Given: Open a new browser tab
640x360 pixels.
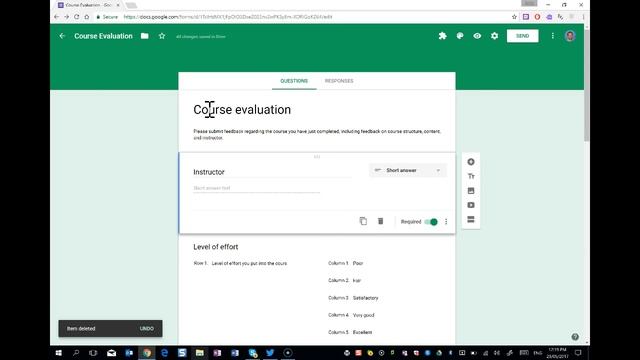Looking at the screenshot, I should tap(131, 5).
